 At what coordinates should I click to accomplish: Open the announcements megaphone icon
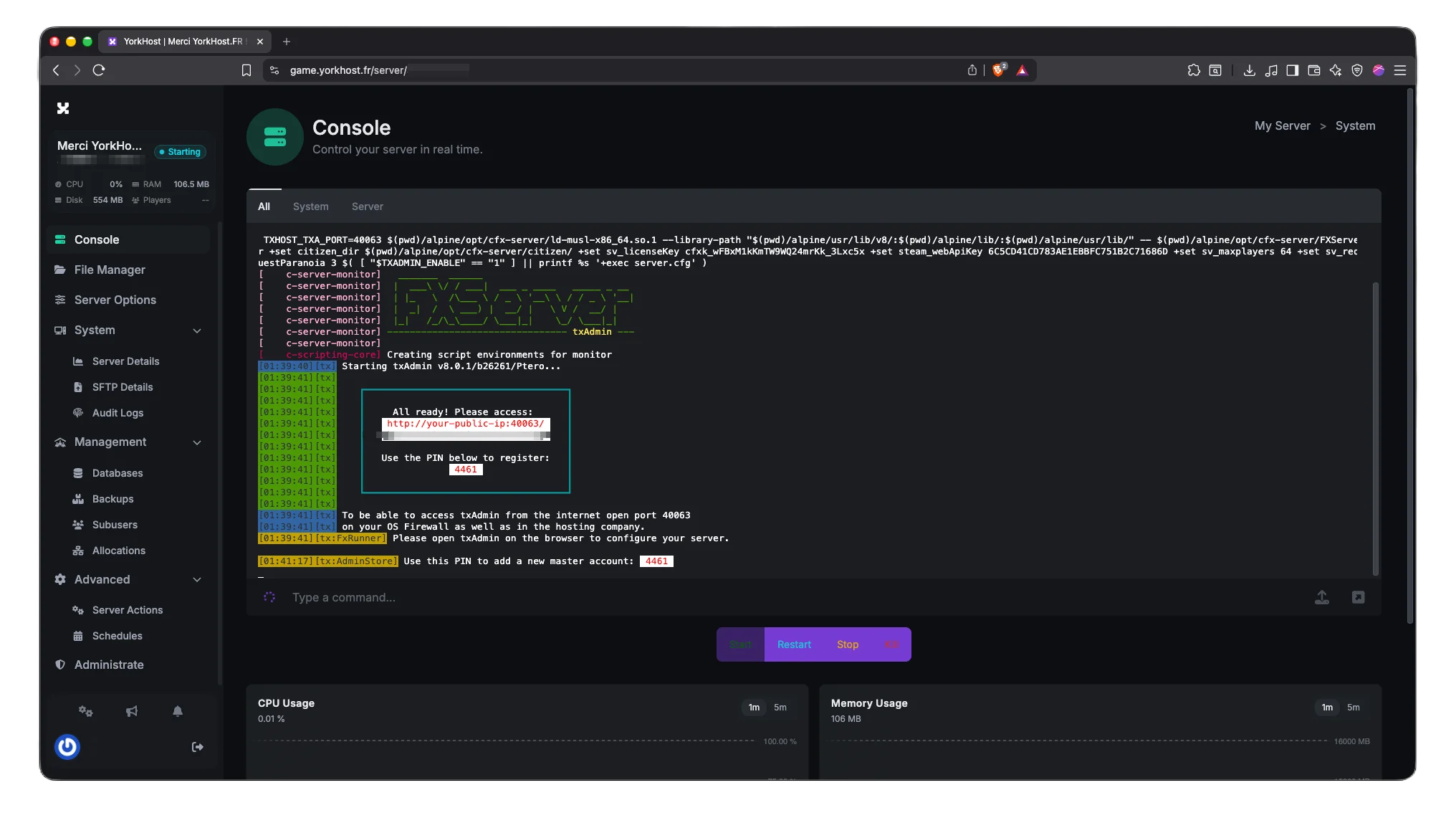(132, 711)
